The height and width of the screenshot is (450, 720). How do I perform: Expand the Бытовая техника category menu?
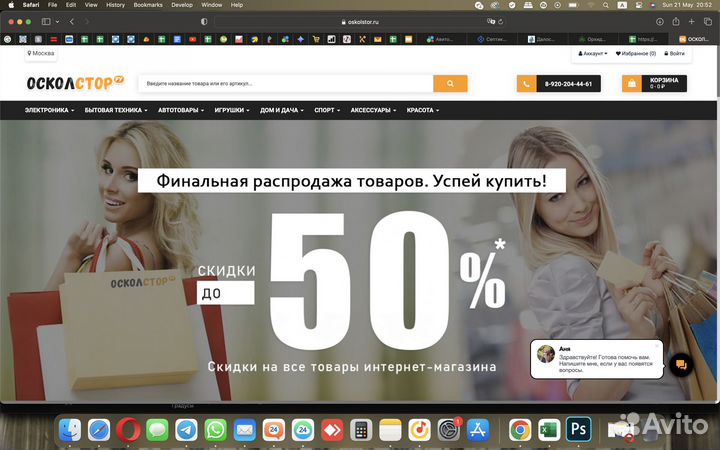[x=116, y=110]
